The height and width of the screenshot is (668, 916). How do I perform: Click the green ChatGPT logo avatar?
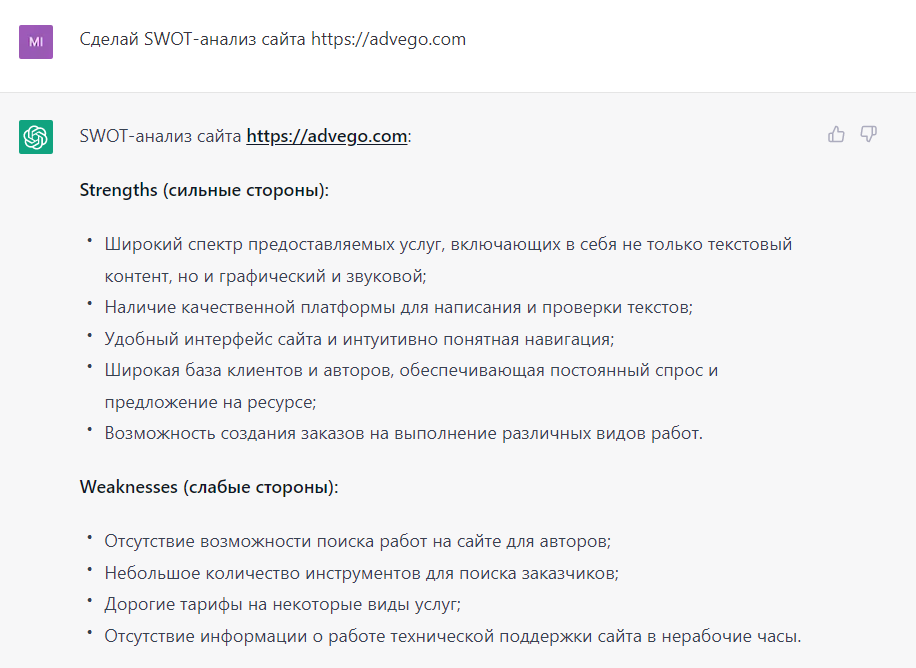point(36,137)
